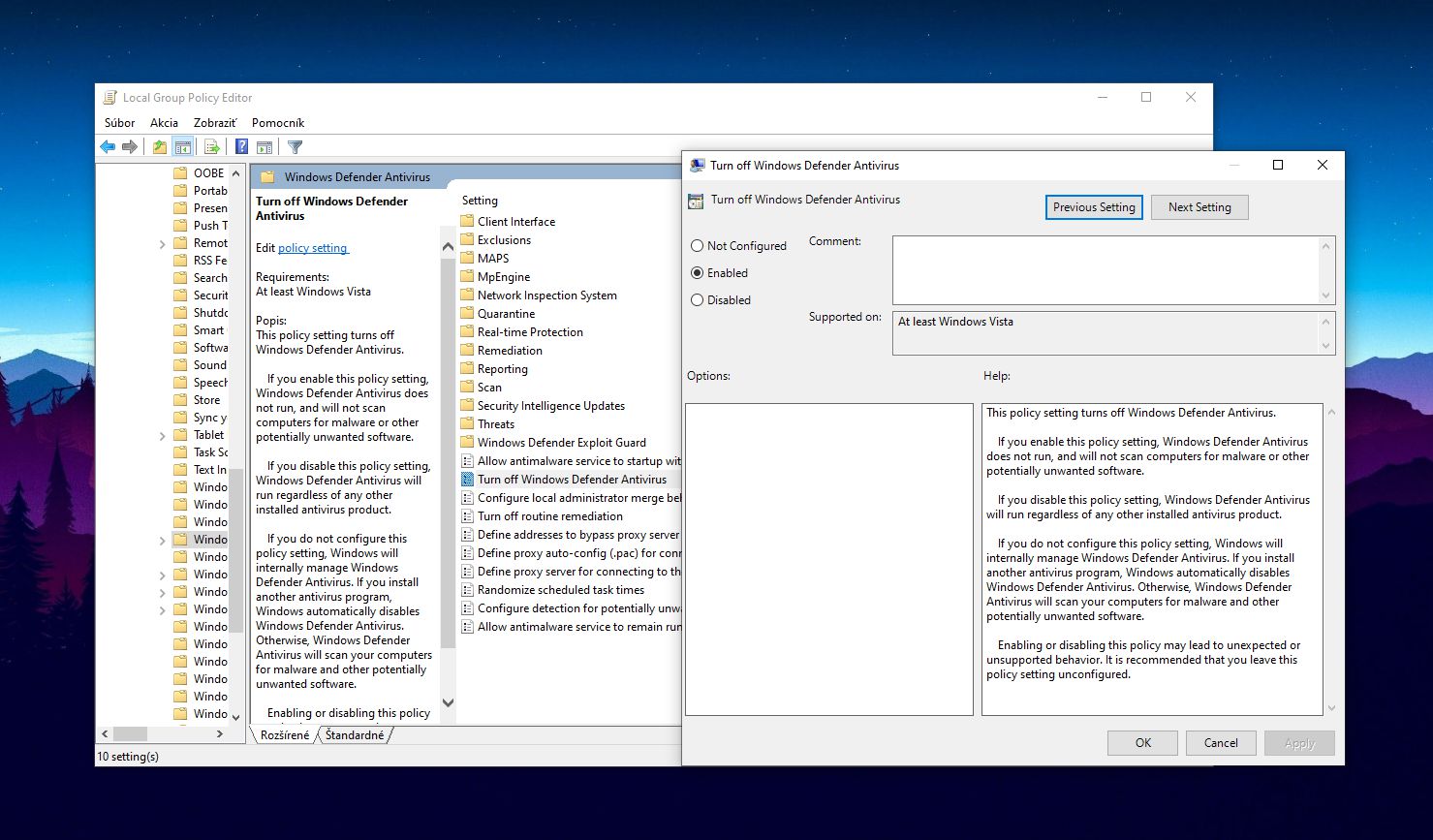This screenshot has height=840, width=1433.
Task: Click the tree pane scroll-down arrow
Action: click(x=236, y=717)
